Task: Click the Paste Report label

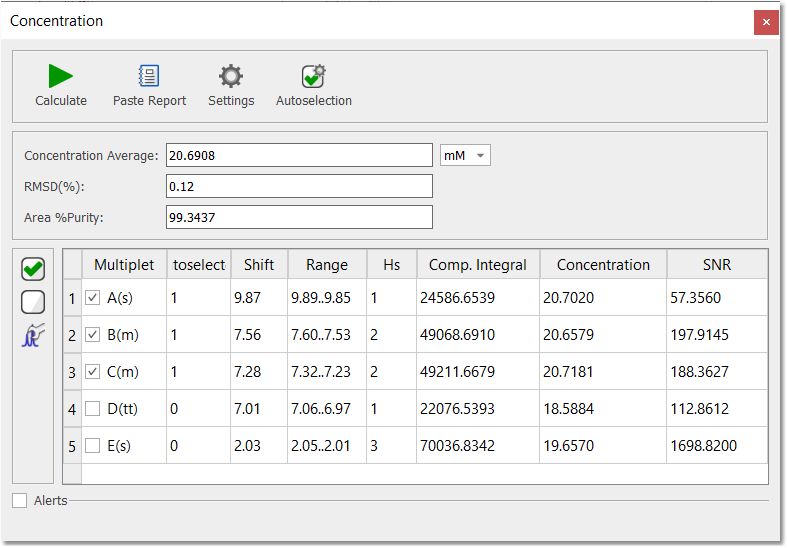Action: (x=150, y=101)
